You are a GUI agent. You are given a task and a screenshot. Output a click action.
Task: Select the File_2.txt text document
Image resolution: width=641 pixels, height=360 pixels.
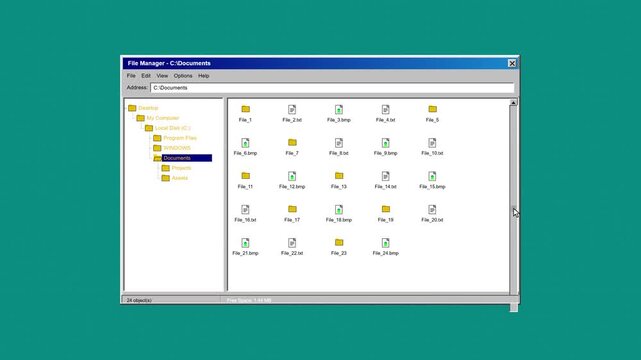coord(292,110)
